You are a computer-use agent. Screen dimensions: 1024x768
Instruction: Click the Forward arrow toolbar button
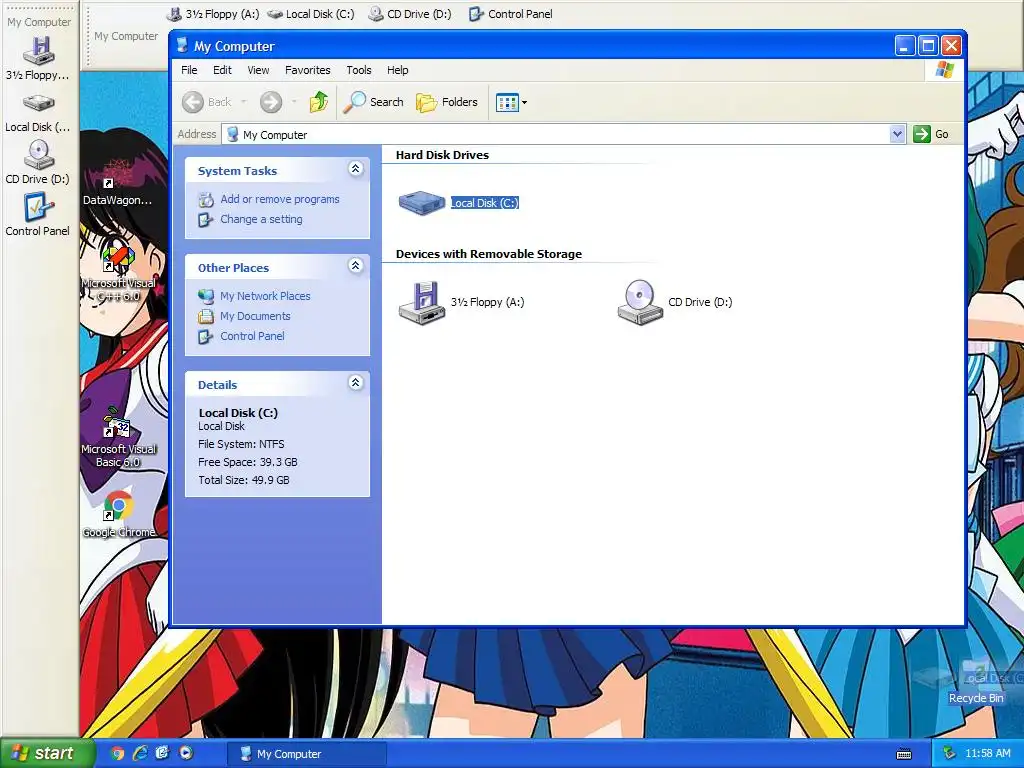[270, 102]
